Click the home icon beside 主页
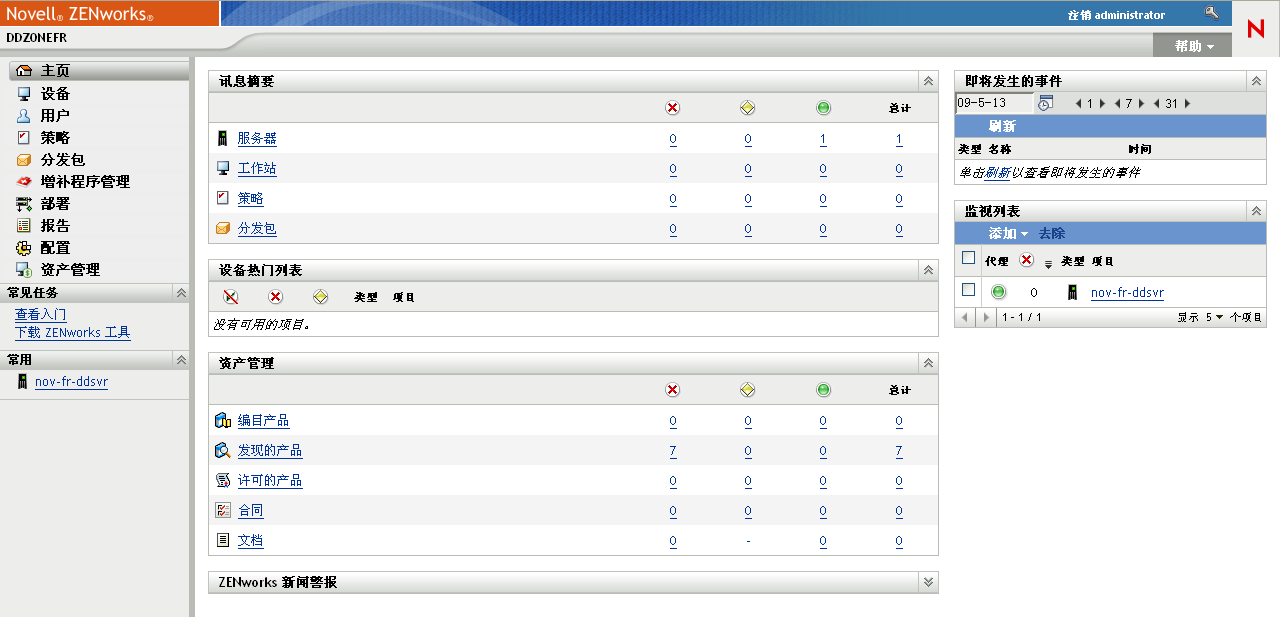 pyautogui.click(x=25, y=71)
